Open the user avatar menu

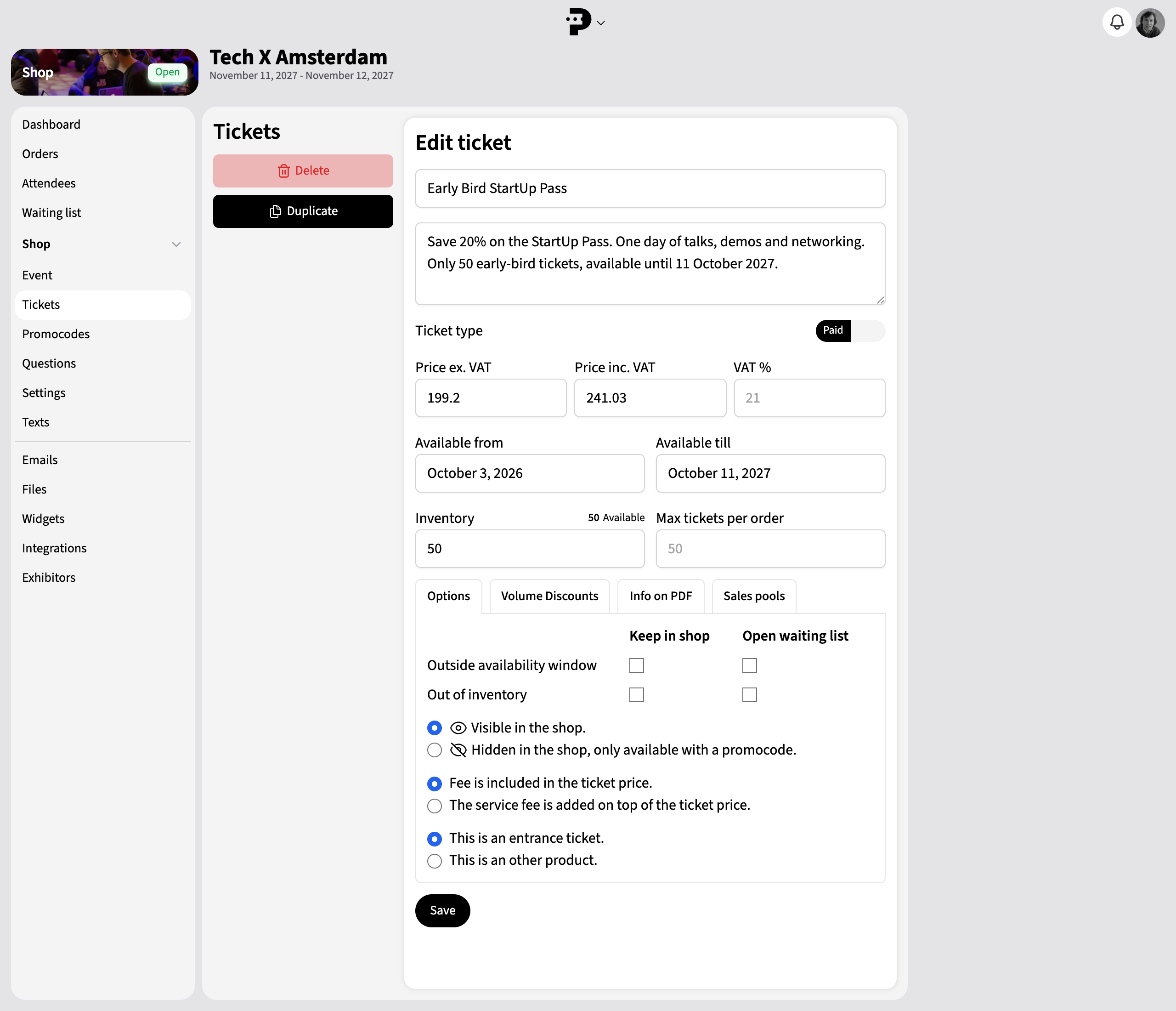tap(1150, 23)
